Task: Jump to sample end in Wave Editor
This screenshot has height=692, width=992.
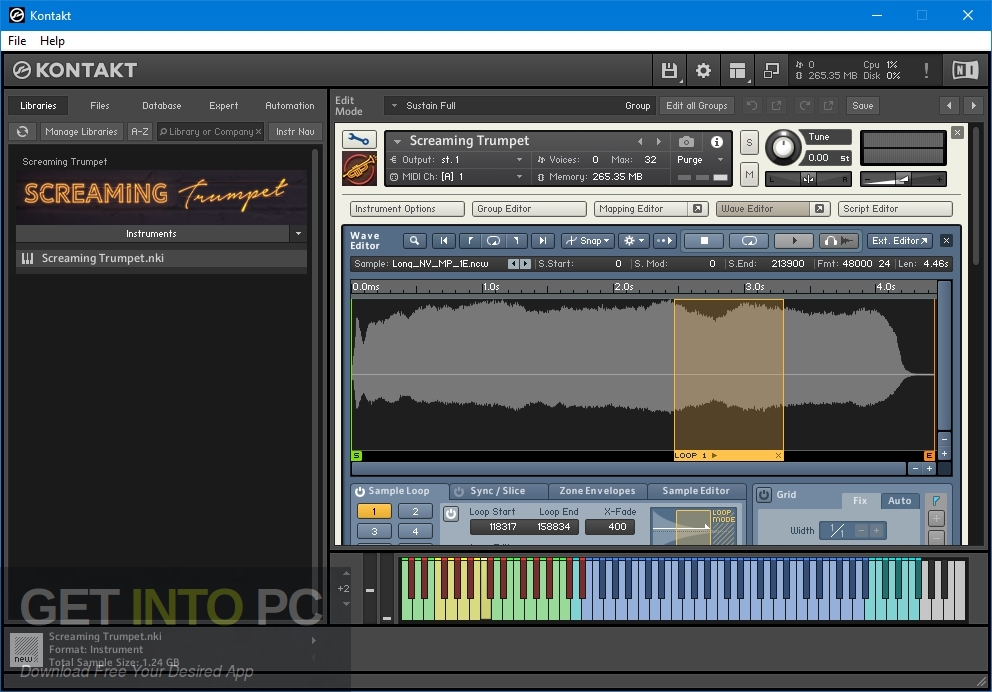Action: [542, 241]
